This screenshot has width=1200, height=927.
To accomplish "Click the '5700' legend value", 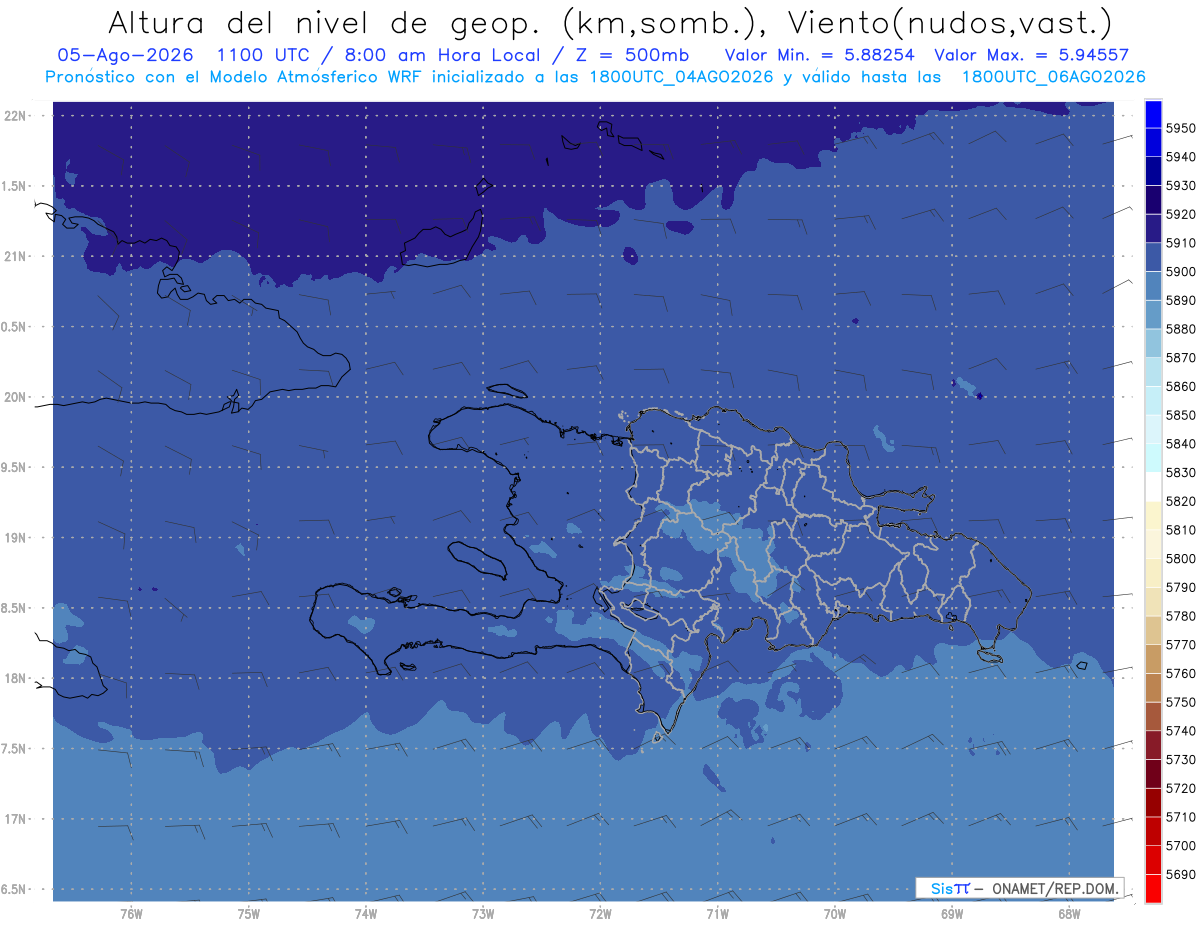I will click(1181, 846).
